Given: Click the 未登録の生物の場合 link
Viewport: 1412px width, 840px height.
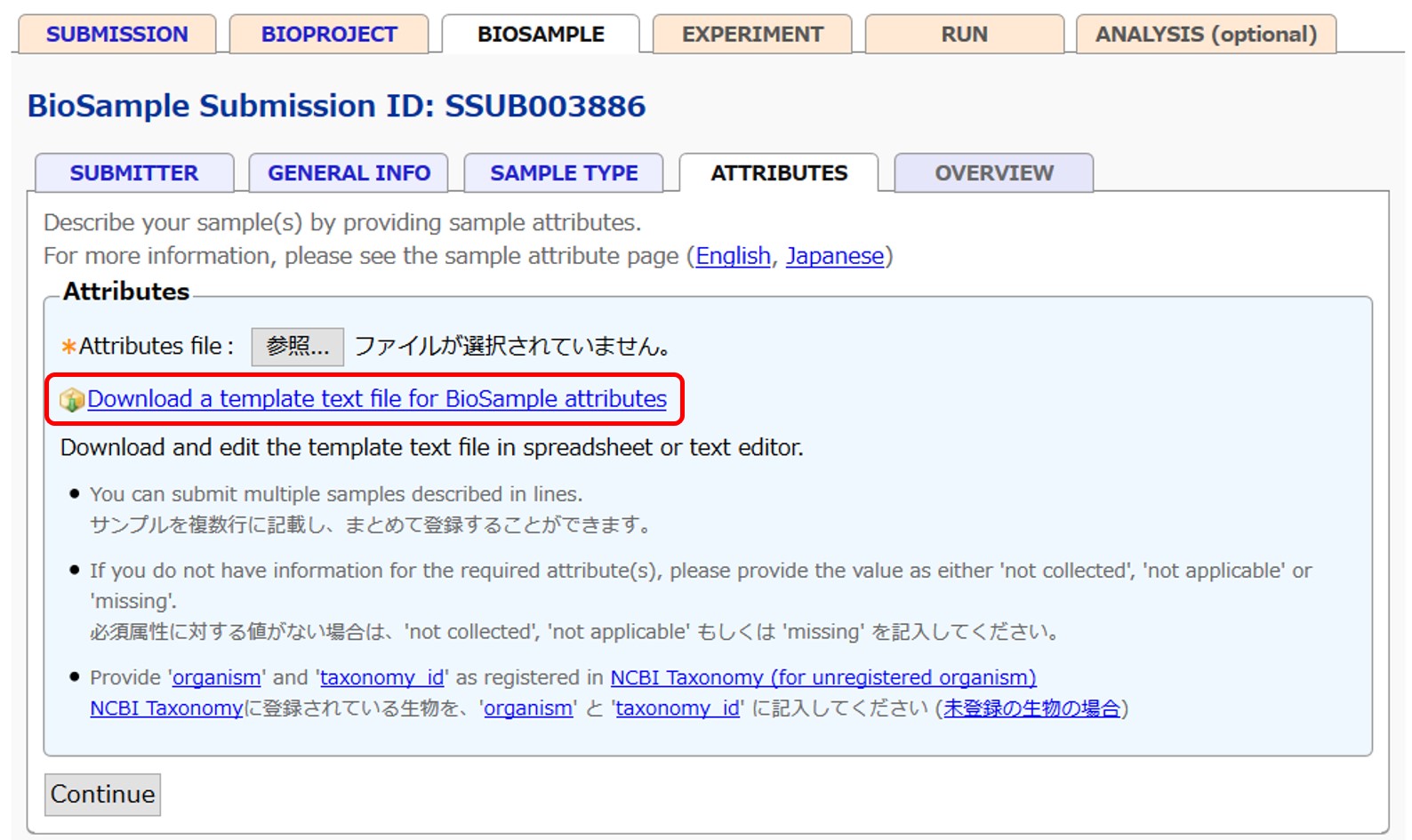Looking at the screenshot, I should coord(1031,708).
